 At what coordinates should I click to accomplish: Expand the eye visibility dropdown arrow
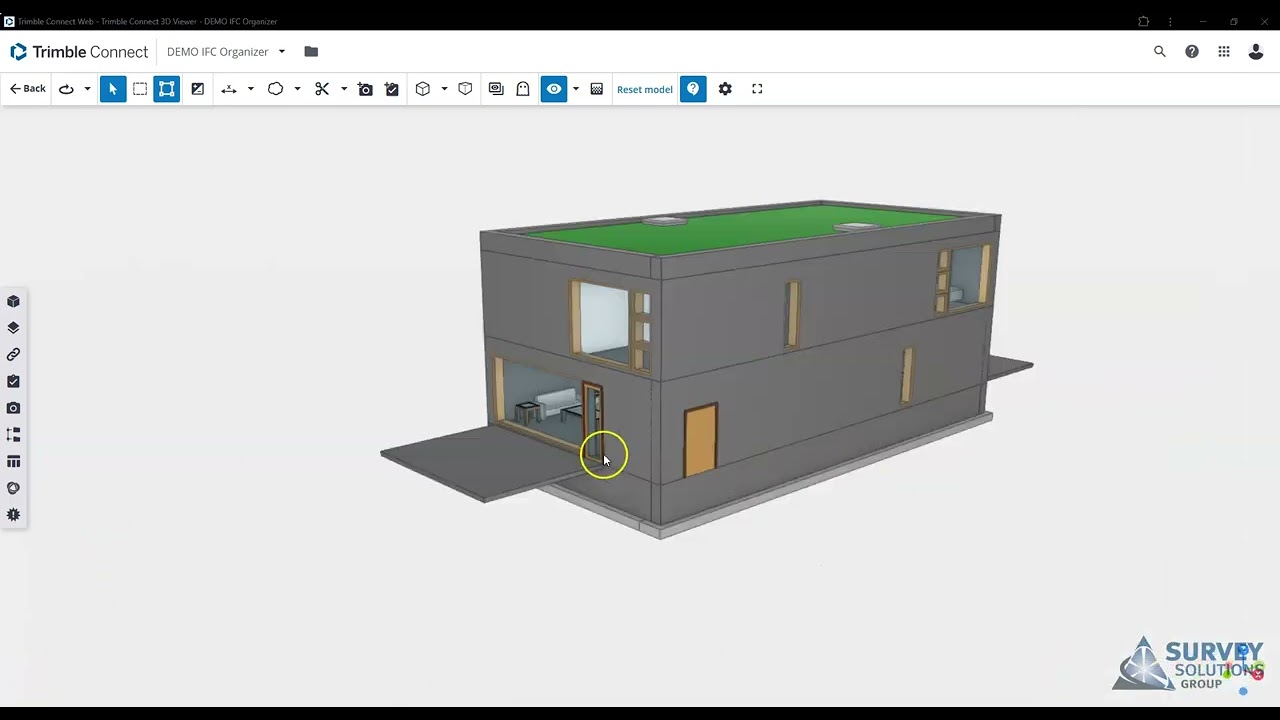pyautogui.click(x=575, y=89)
